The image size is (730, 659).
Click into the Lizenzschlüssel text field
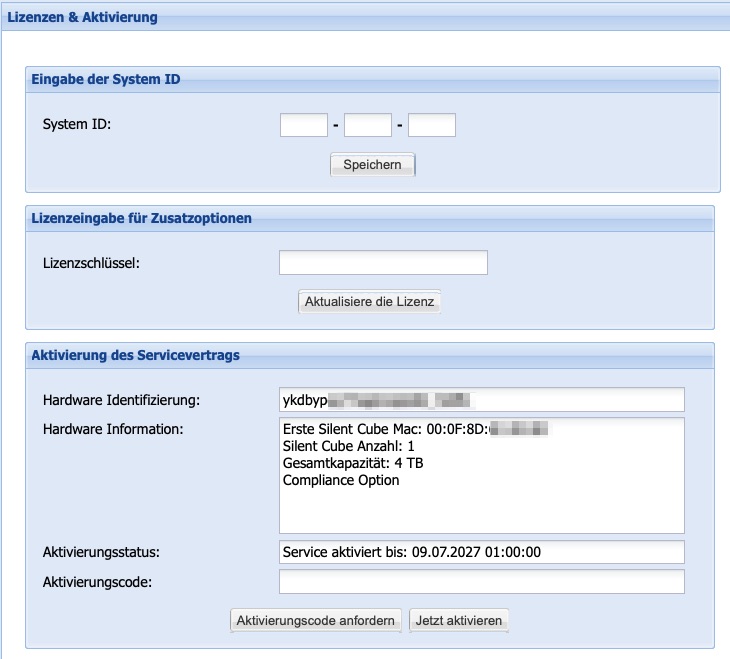(382, 263)
